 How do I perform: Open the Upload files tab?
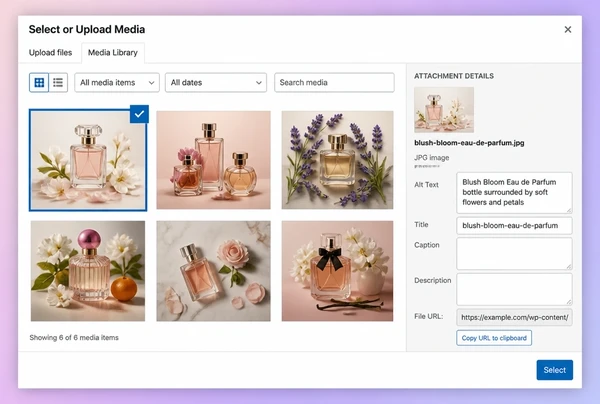click(x=51, y=52)
